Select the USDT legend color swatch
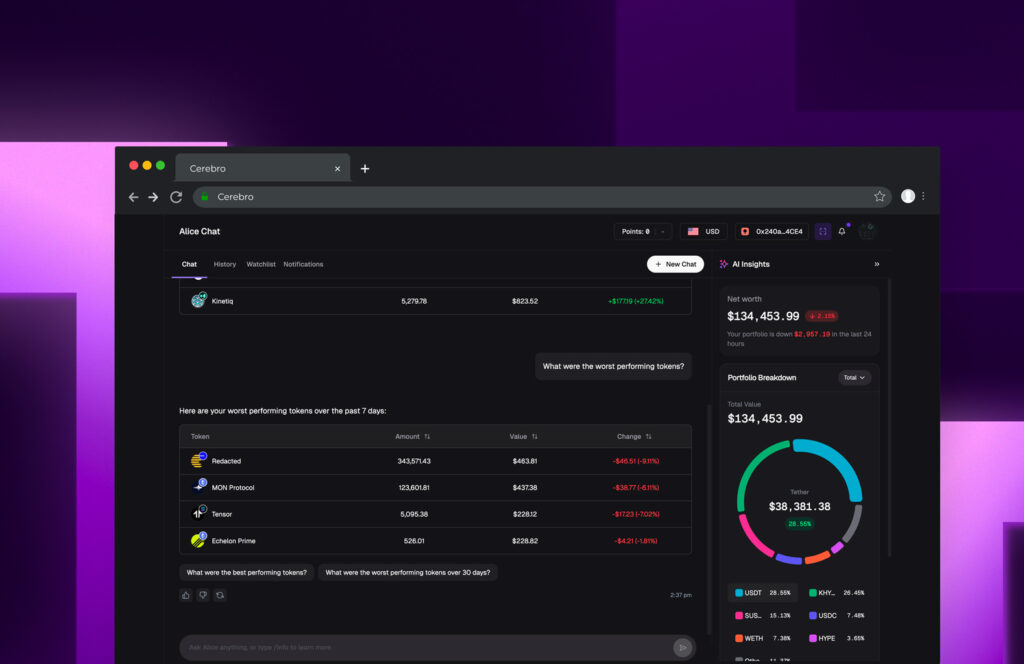 (x=739, y=592)
